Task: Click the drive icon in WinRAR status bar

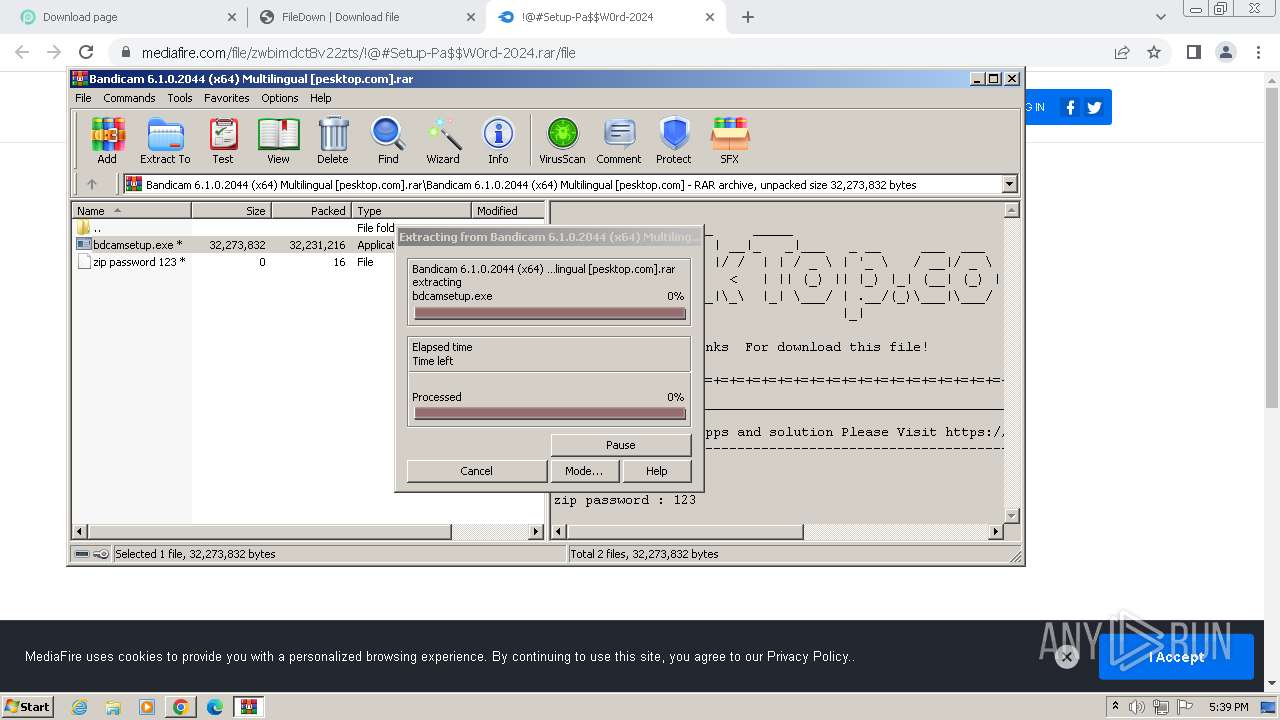Action: click(x=82, y=554)
